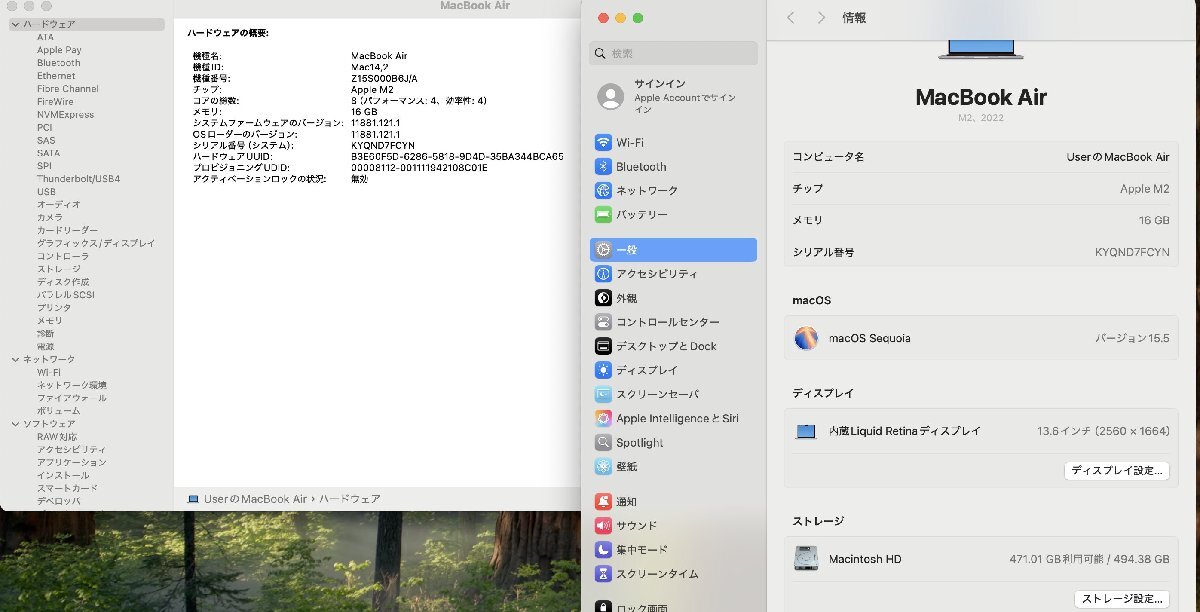Open Spotlight settings

tap(673, 442)
